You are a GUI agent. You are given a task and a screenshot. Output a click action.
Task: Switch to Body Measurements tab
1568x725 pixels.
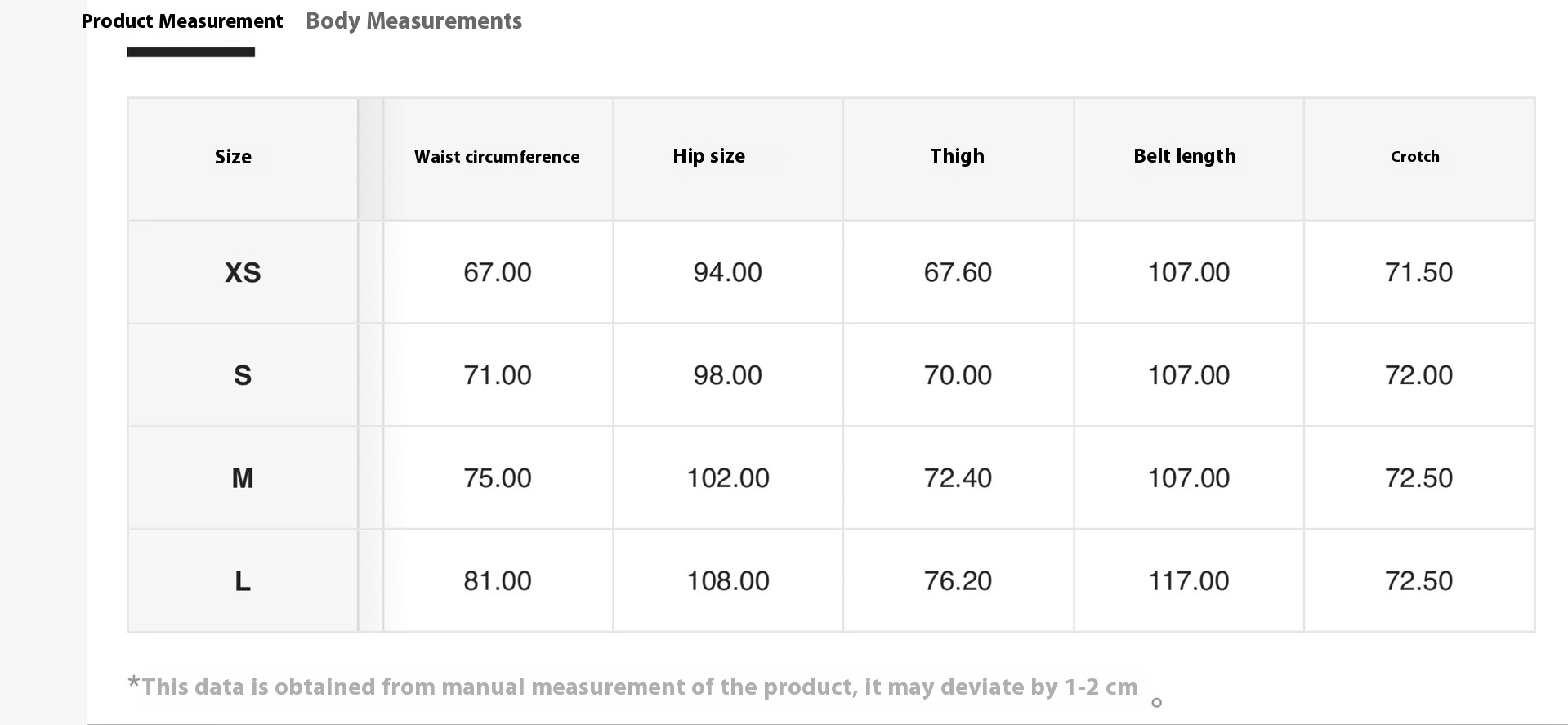(x=413, y=21)
